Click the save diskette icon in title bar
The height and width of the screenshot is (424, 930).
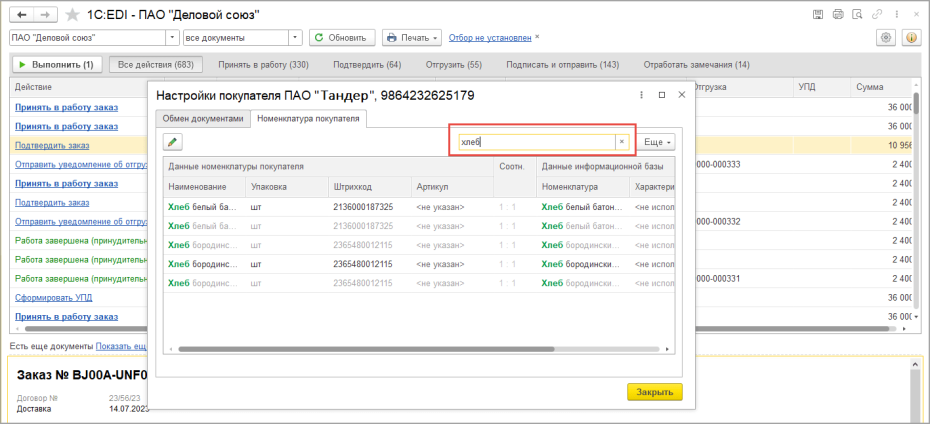point(817,14)
